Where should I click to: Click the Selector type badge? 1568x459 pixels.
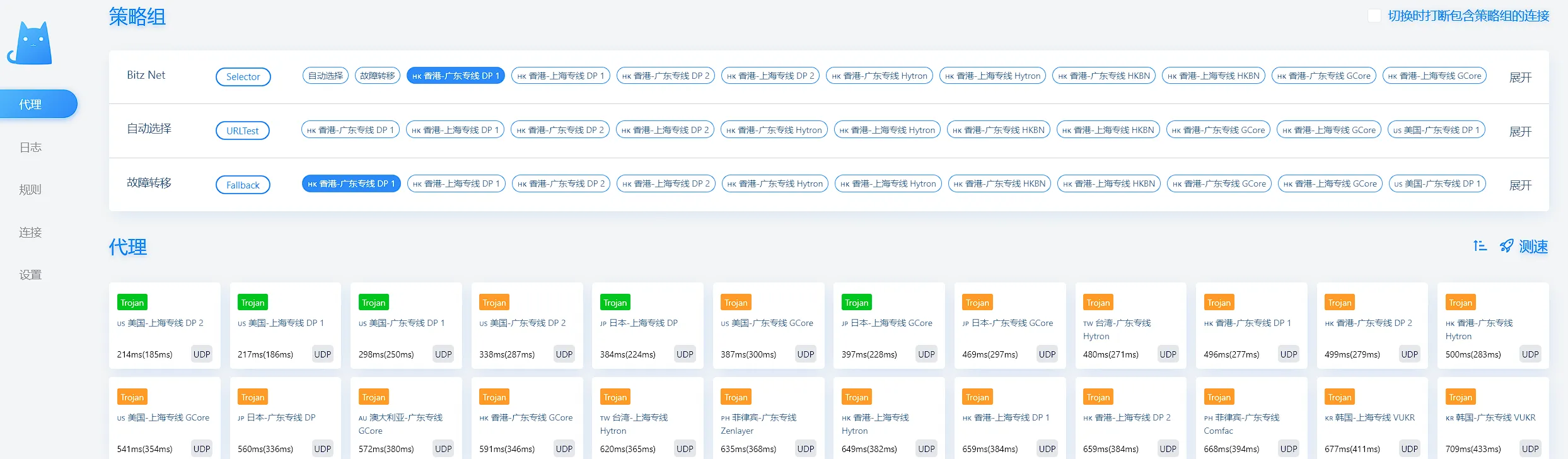point(243,77)
